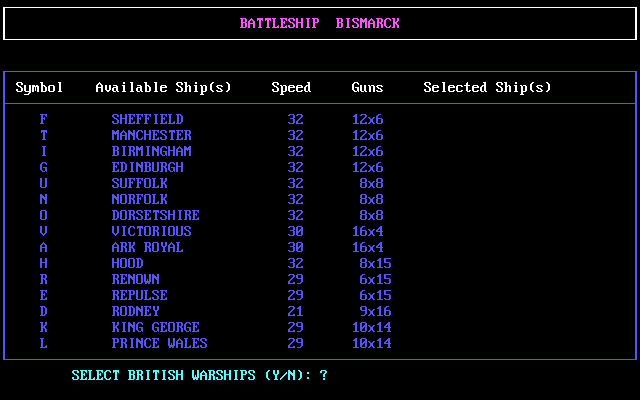Click symbol G for Edinburgh

coord(43,167)
